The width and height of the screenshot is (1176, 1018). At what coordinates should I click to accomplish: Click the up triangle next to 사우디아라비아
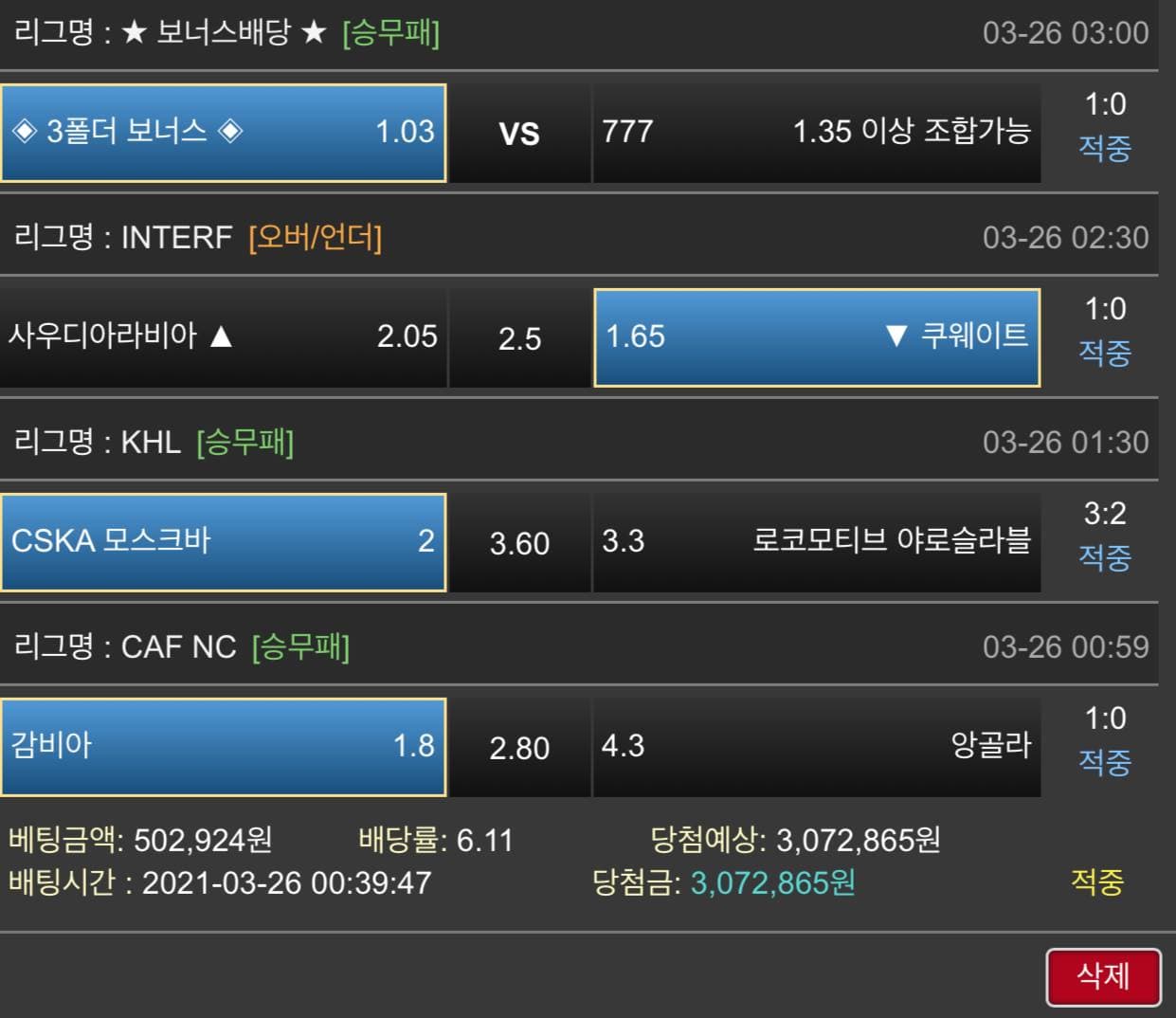pyautogui.click(x=221, y=336)
